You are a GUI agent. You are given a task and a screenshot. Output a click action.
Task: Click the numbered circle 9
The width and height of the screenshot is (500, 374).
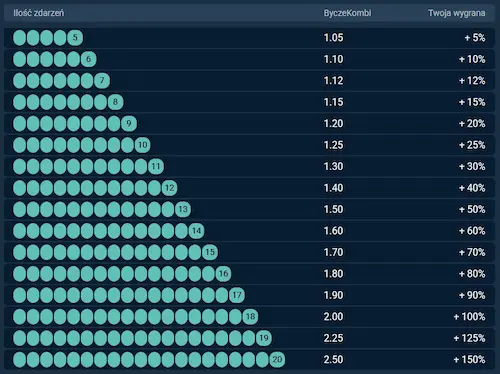[x=129, y=124]
